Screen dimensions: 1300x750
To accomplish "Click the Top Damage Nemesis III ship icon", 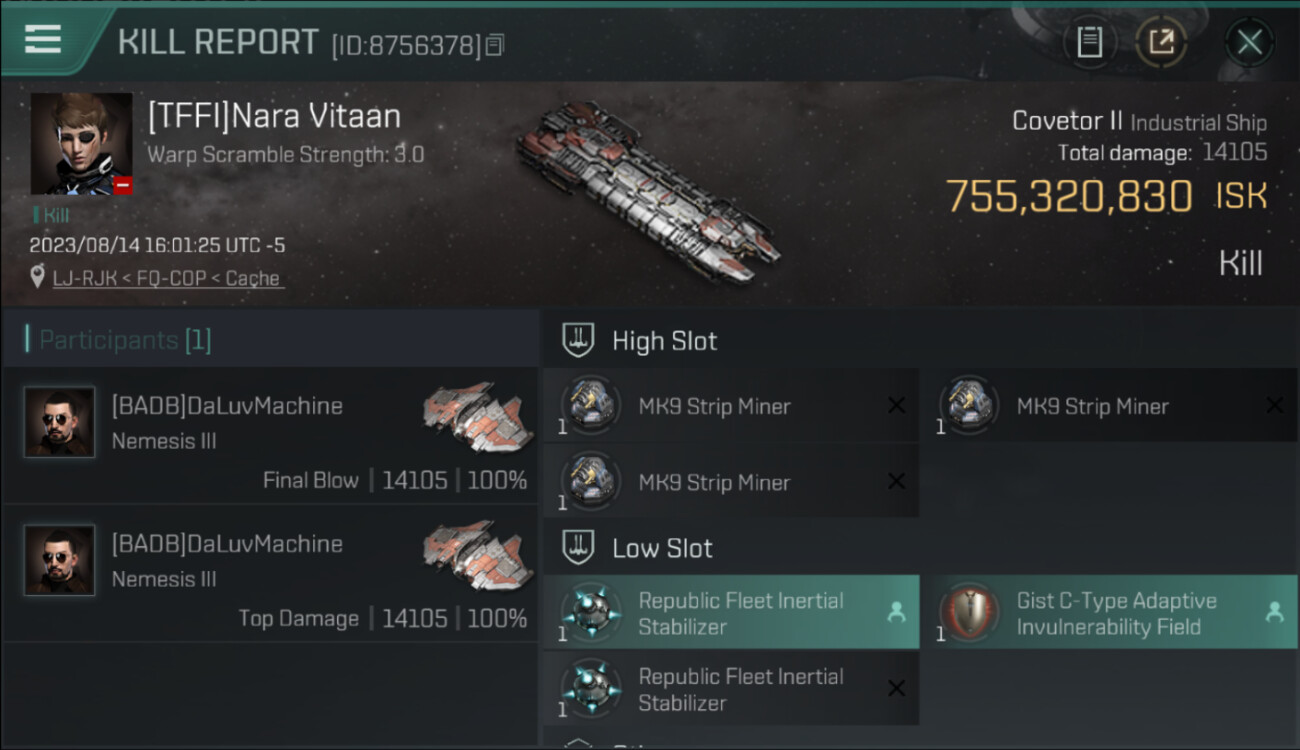I will coord(472,549).
